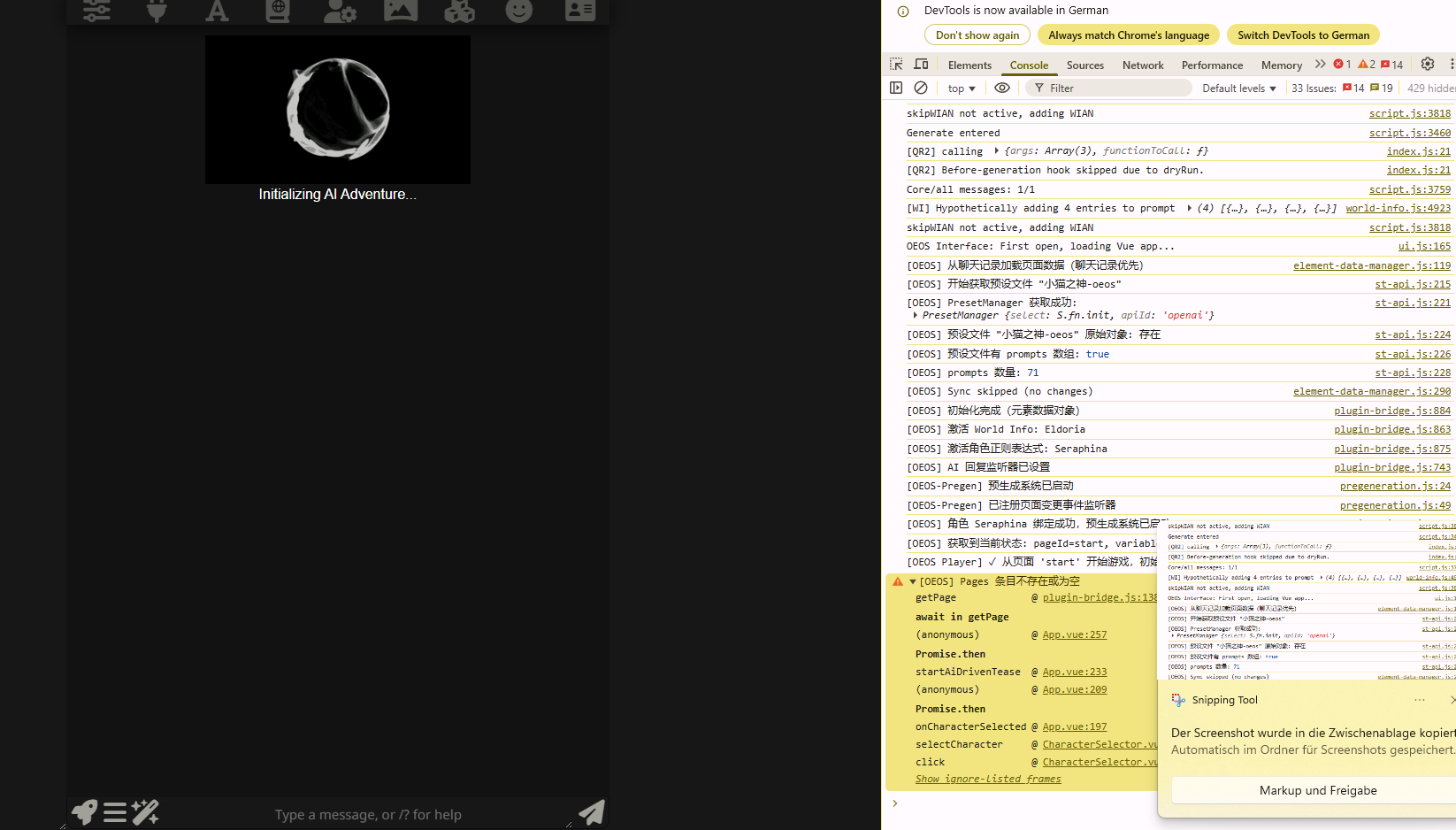Switch to Performance tab

[1212, 65]
